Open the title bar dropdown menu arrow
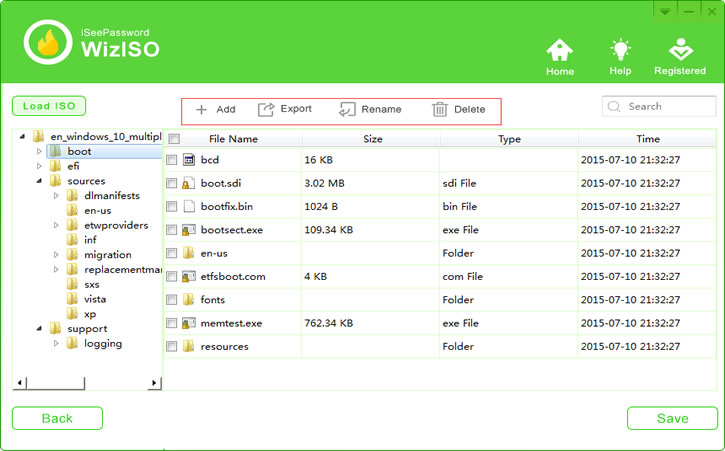The image size is (725, 451). 665,11
